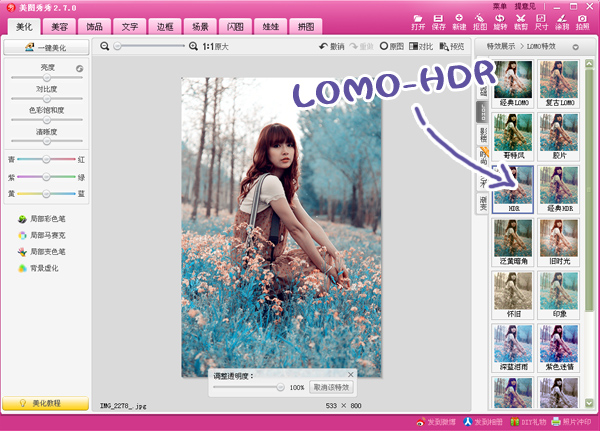Image resolution: width=600 pixels, height=431 pixels.
Task: Click the 1:1原大 actual size button
Action: 215,47
